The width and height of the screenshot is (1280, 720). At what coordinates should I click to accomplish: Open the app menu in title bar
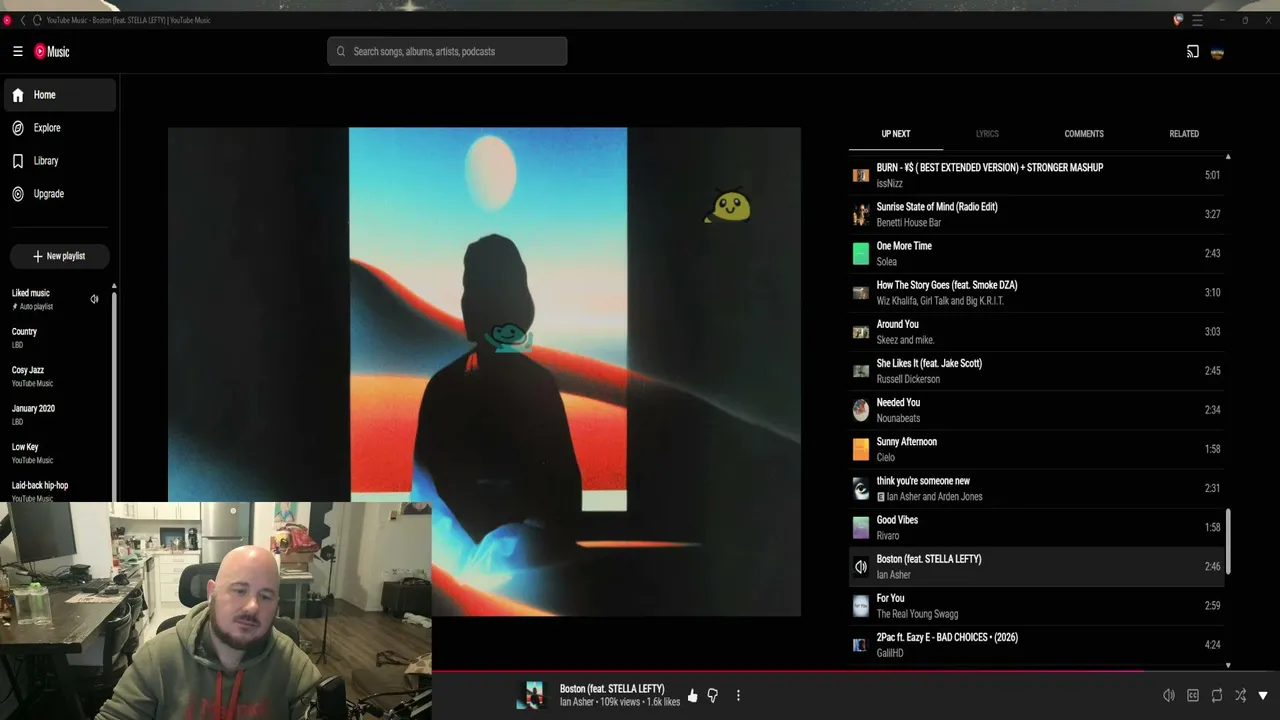point(1197,20)
